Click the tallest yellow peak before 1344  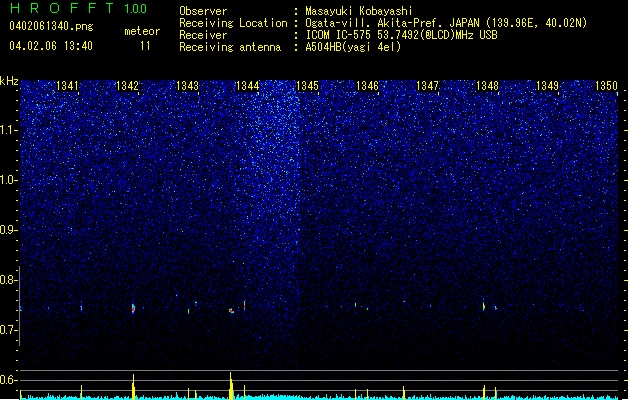point(231,386)
